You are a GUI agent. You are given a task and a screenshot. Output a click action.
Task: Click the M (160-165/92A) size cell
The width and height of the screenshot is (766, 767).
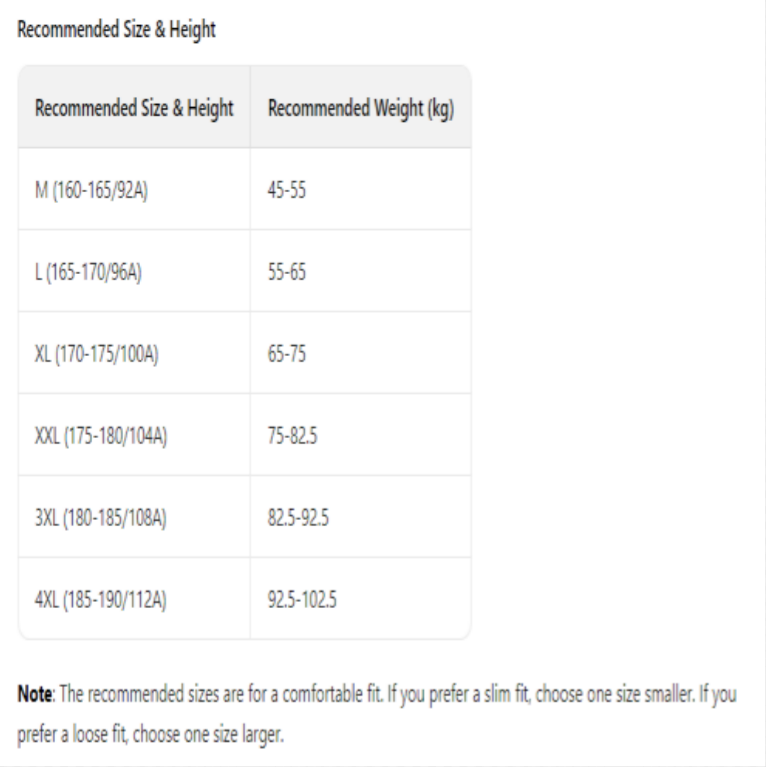click(x=92, y=189)
